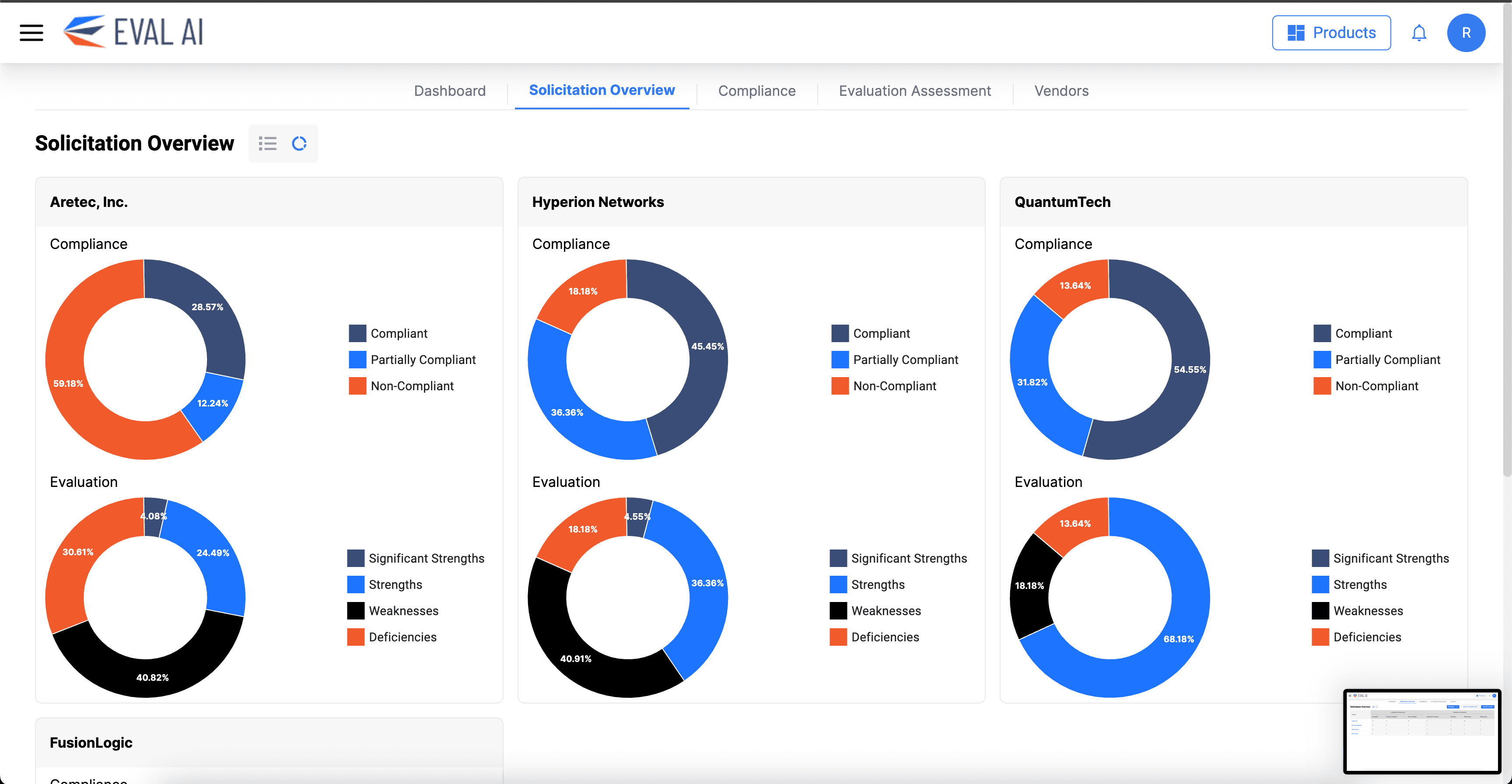Open the Evaluation Assessment tab
Image resolution: width=1512 pixels, height=784 pixels.
tap(914, 91)
